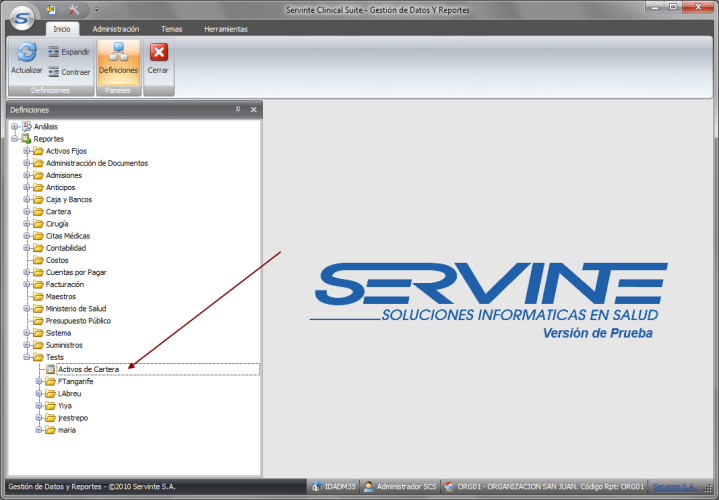
Task: Switch to the Herramientas tab
Action: click(225, 29)
